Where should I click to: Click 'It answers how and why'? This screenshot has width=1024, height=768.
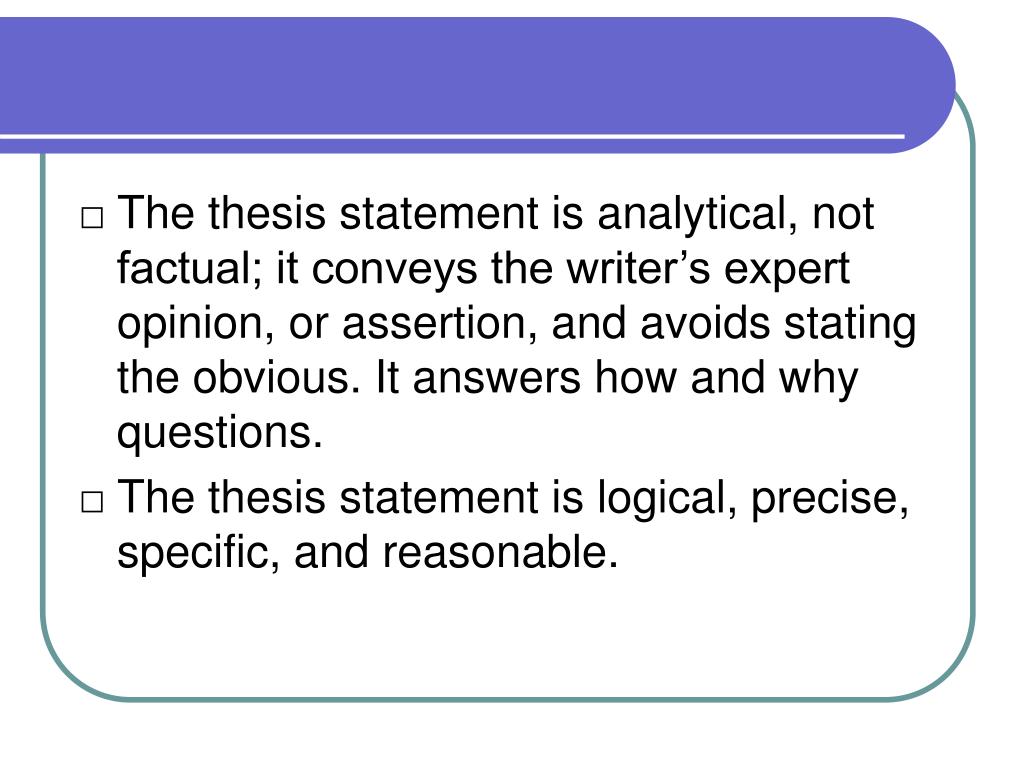(617, 379)
